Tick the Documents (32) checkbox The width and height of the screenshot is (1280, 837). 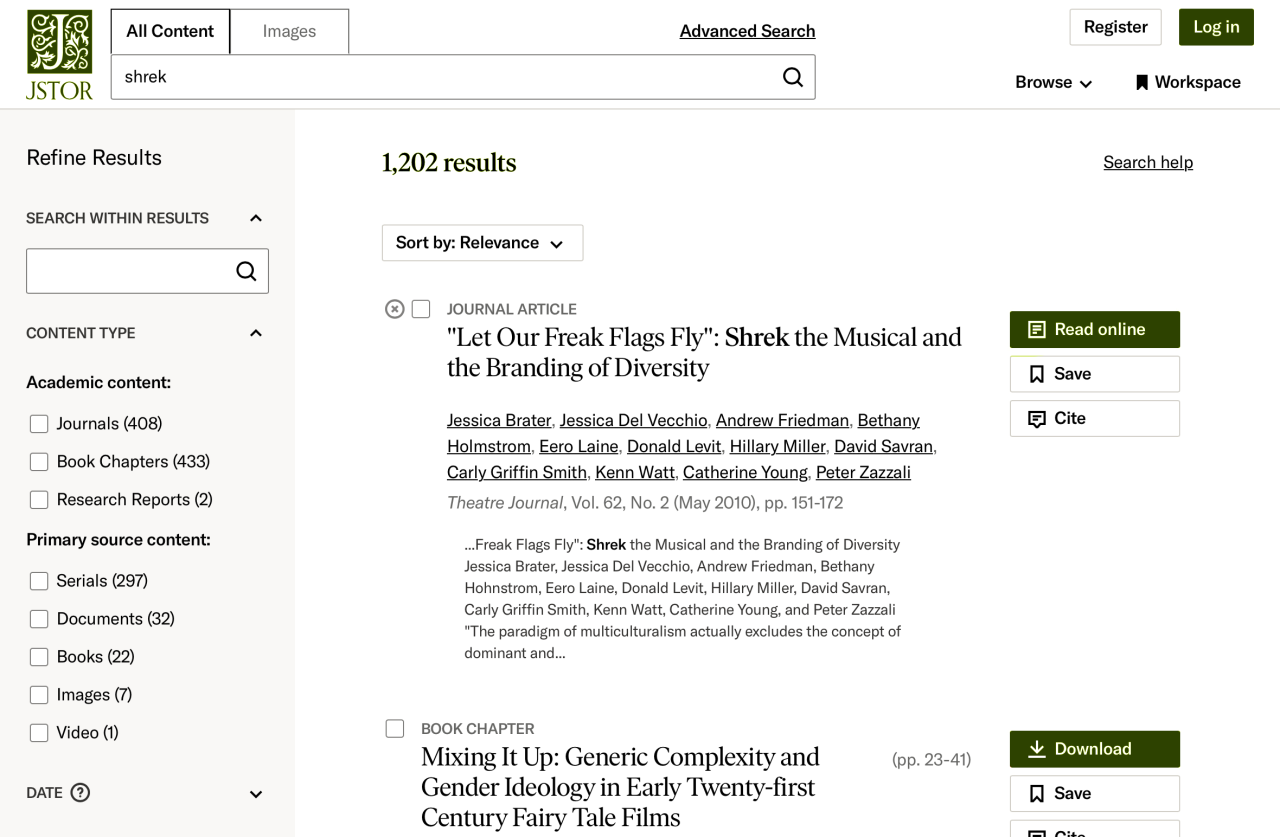tap(39, 619)
